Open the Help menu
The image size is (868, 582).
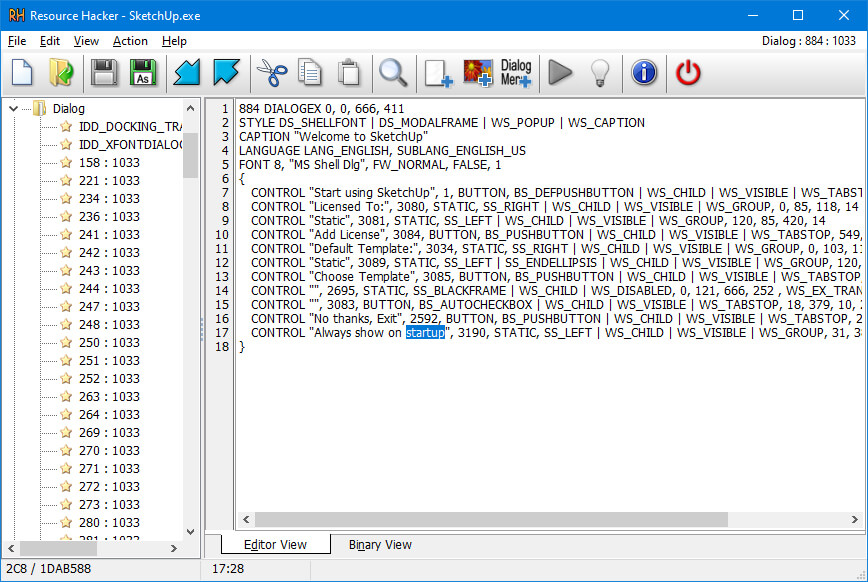point(174,41)
